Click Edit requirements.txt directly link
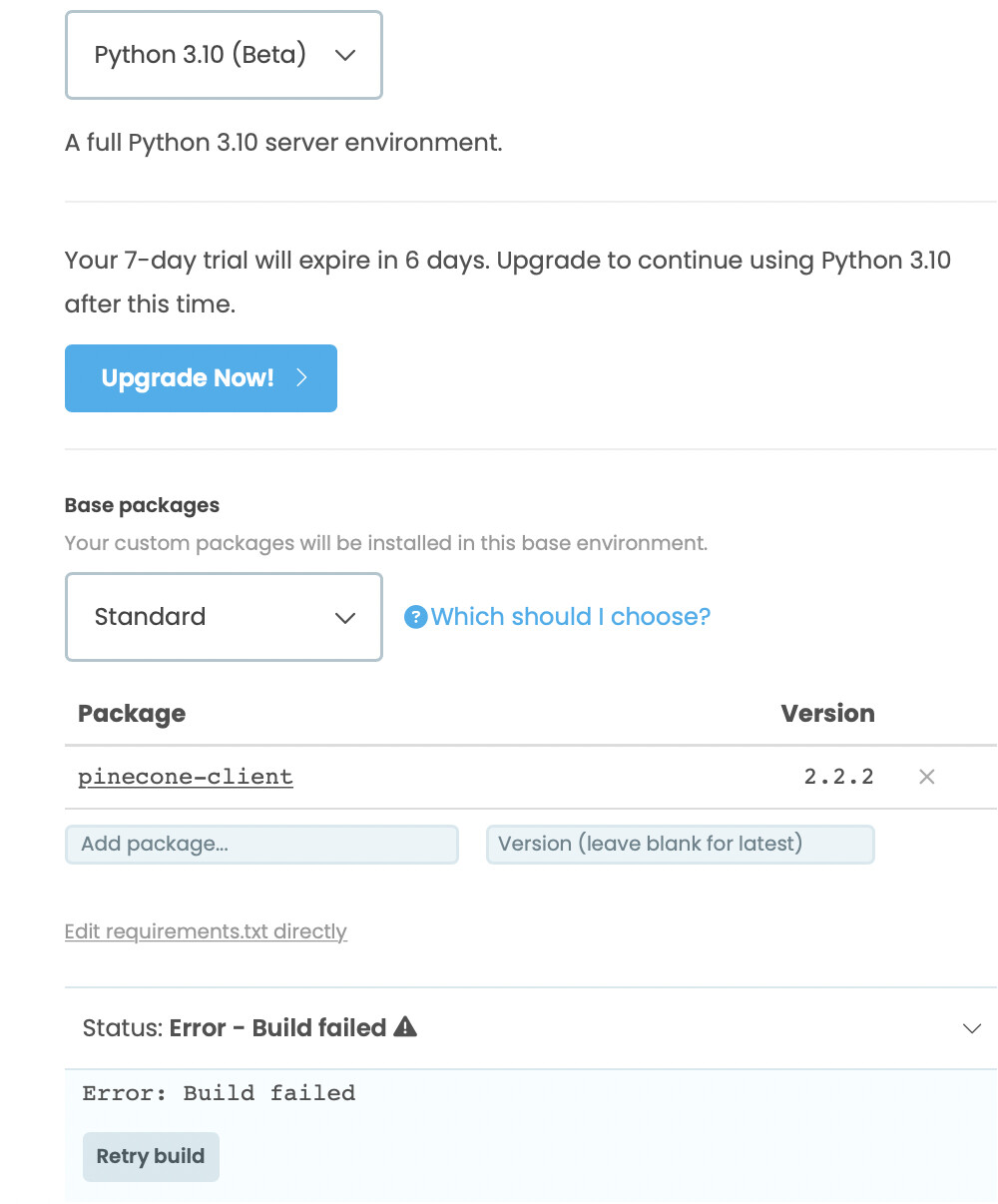This screenshot has height=1204, width=998. click(206, 931)
